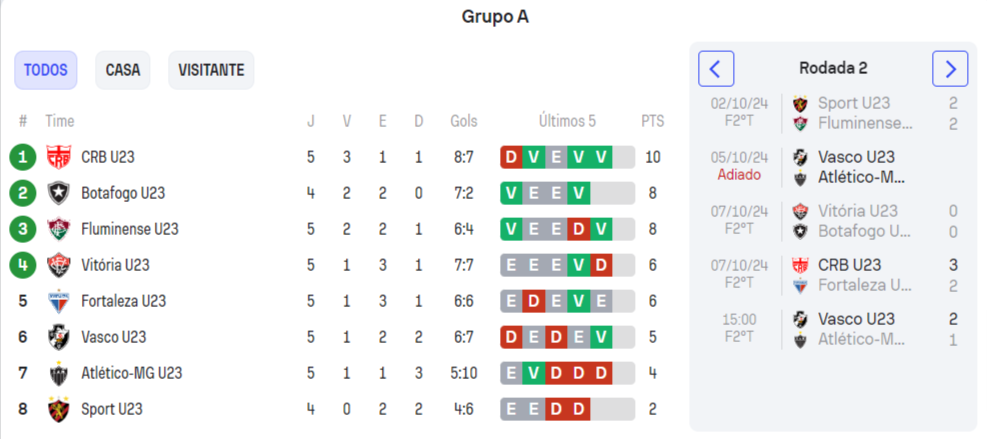The height and width of the screenshot is (439, 987).
Task: Click the Sport U23 crest in standings
Action: pos(58,409)
